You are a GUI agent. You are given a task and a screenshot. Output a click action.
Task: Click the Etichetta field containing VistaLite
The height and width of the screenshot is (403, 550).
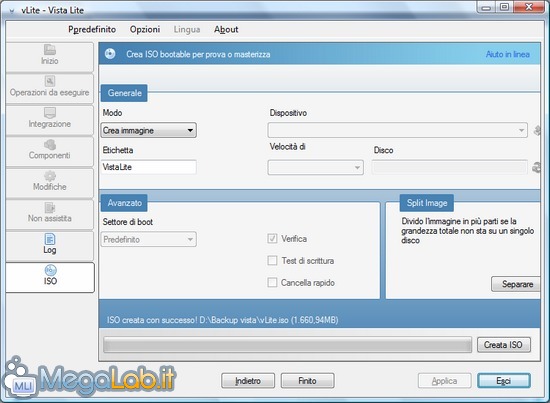pos(149,167)
